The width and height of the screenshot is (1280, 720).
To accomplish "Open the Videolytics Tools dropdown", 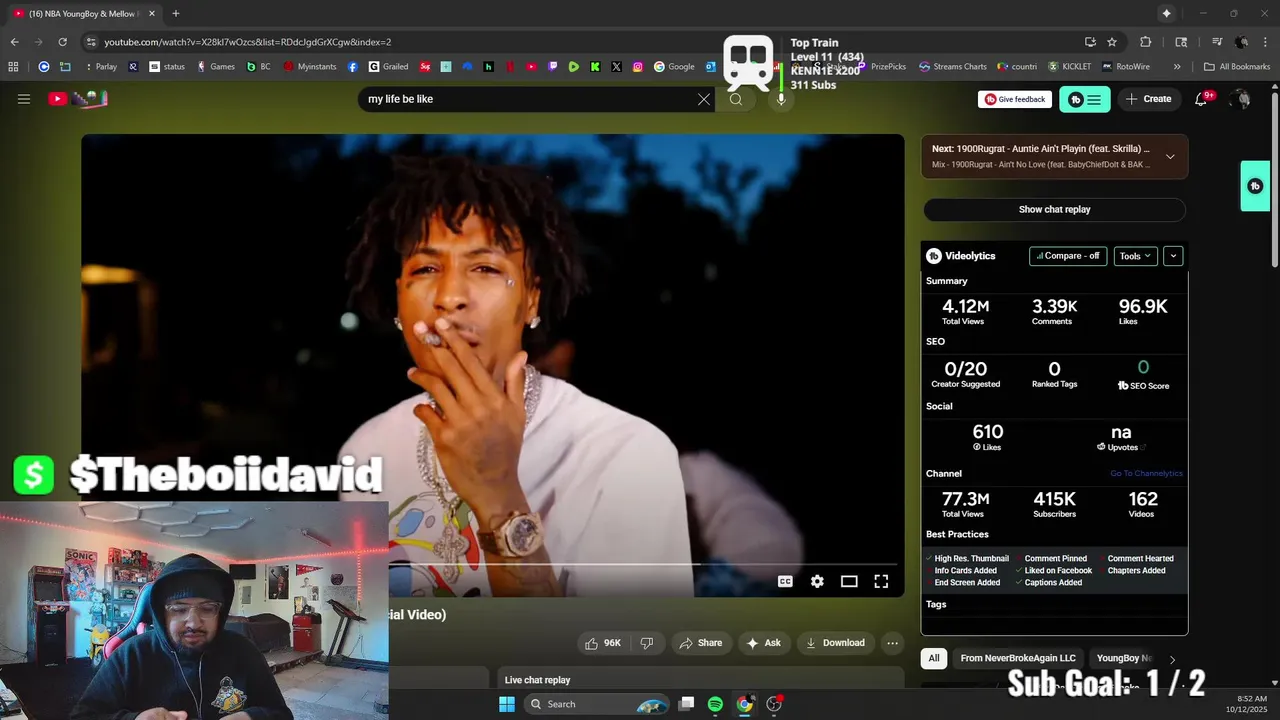I will tap(1135, 256).
